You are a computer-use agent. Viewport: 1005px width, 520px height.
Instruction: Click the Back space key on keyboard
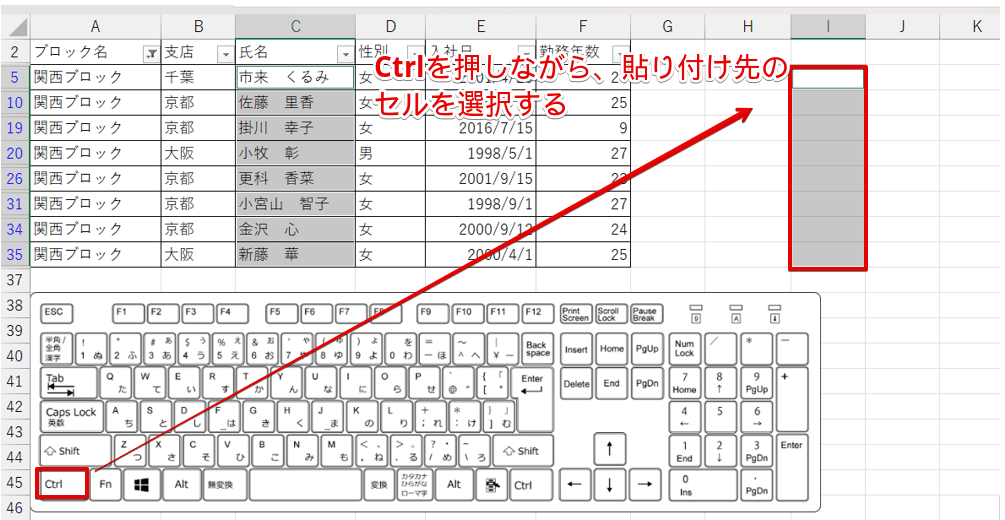(537, 349)
